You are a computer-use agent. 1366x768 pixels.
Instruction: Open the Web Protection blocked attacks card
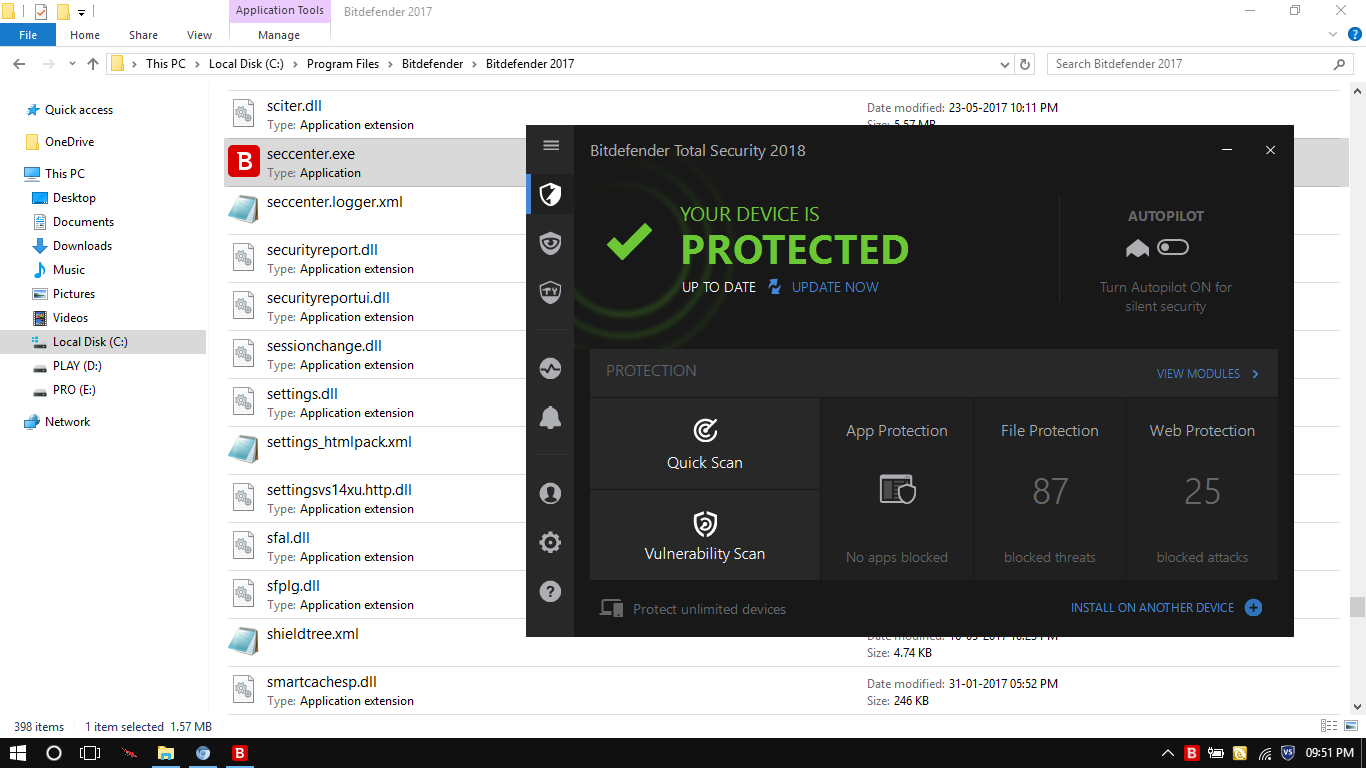[x=1202, y=490]
